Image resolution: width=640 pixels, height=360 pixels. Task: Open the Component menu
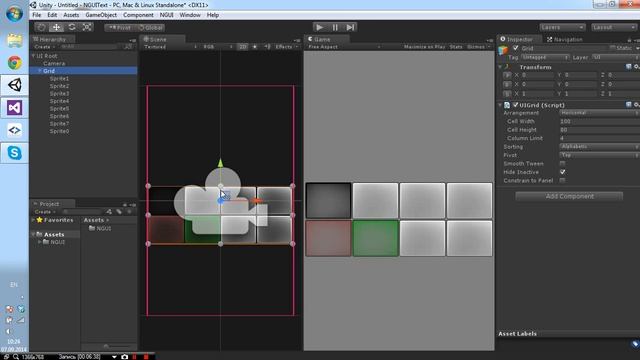(138, 15)
